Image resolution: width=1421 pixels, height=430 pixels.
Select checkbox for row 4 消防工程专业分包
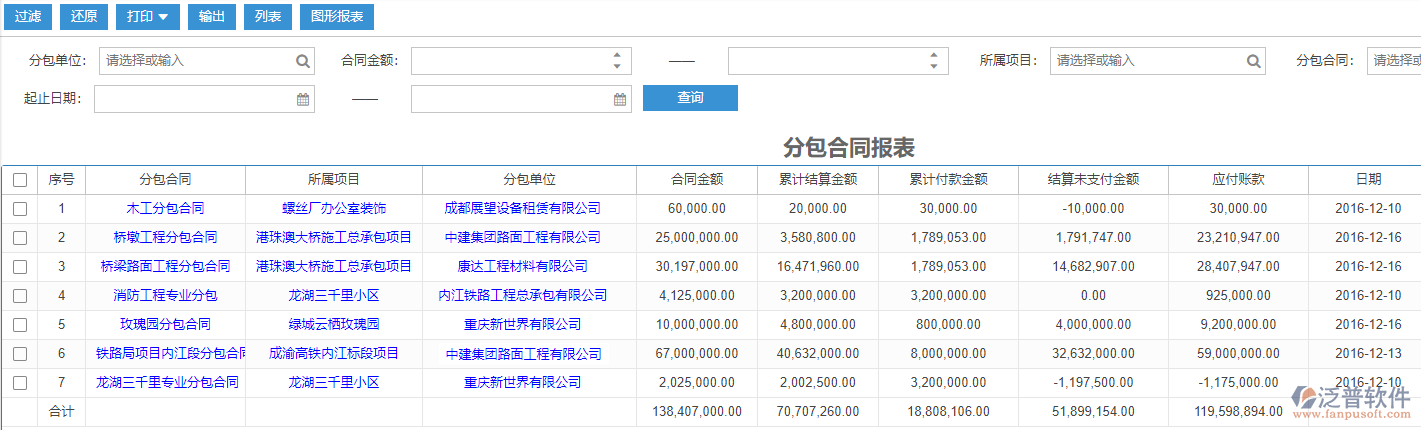click(20, 296)
